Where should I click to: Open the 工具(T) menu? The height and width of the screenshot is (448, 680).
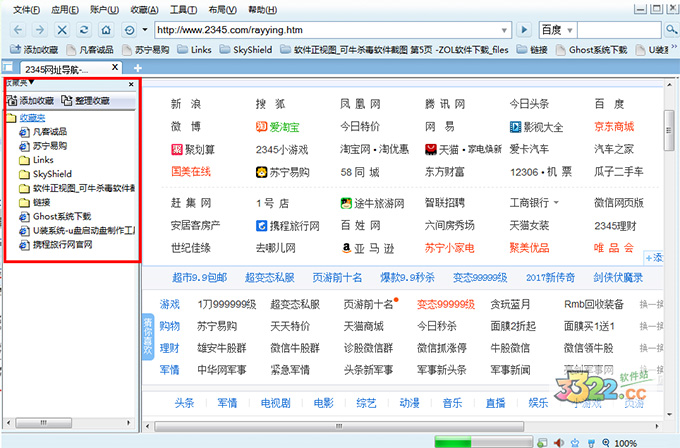[x=183, y=10]
